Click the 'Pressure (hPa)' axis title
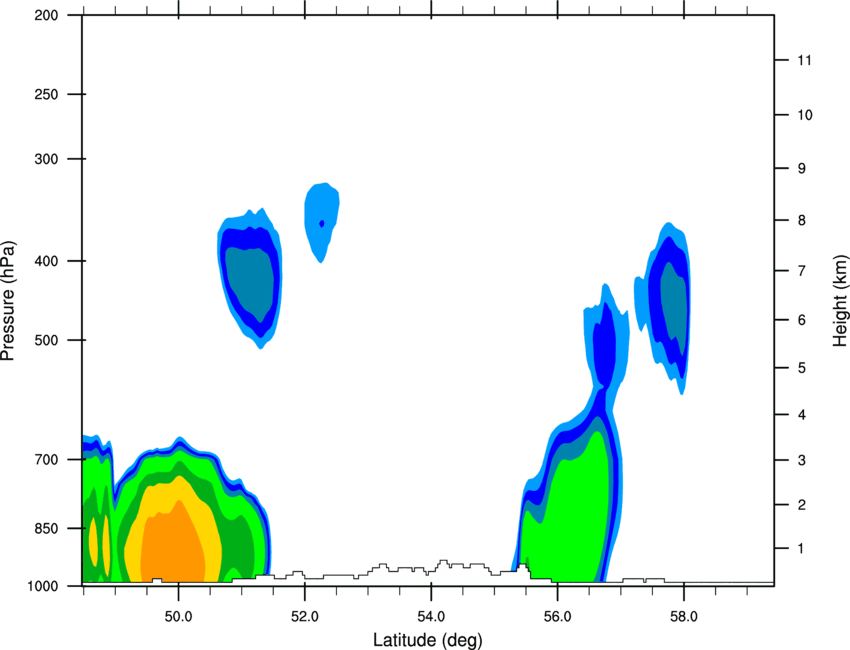The height and width of the screenshot is (650, 850). pyautogui.click(x=8, y=301)
